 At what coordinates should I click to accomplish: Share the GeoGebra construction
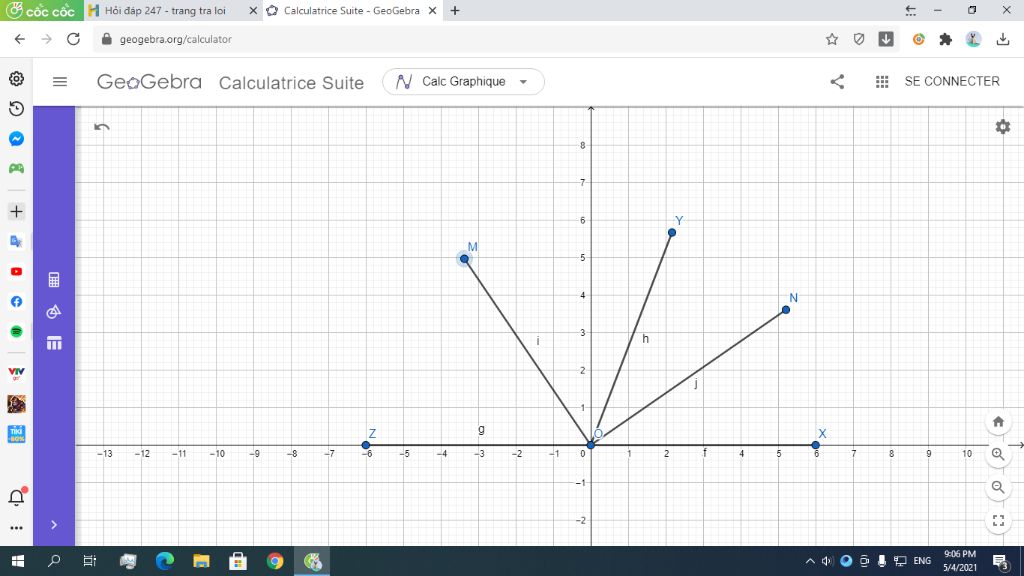[x=837, y=82]
